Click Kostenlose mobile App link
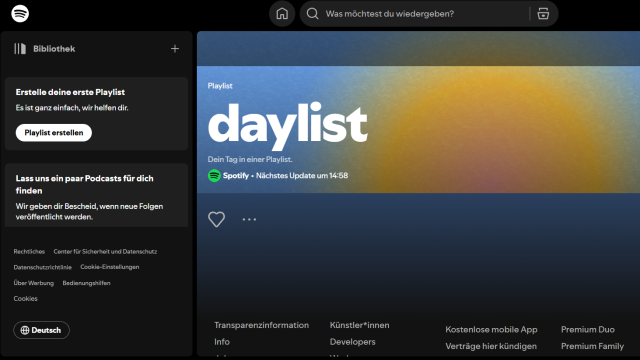640x360 pixels. (x=491, y=329)
